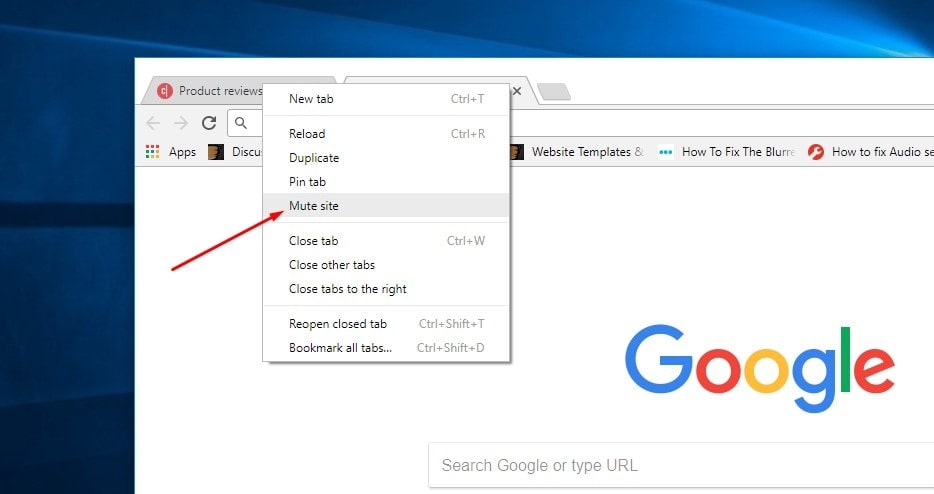Click the browser back arrow icon
This screenshot has width=934, height=494.
[153, 123]
